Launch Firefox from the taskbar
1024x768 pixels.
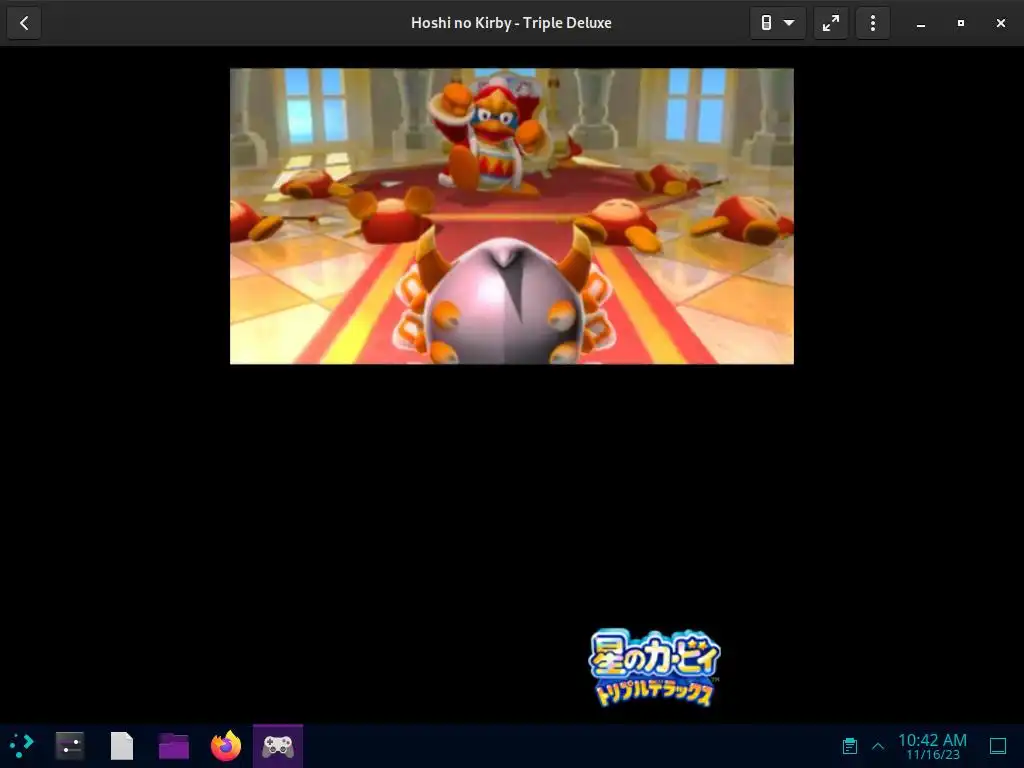click(226, 745)
